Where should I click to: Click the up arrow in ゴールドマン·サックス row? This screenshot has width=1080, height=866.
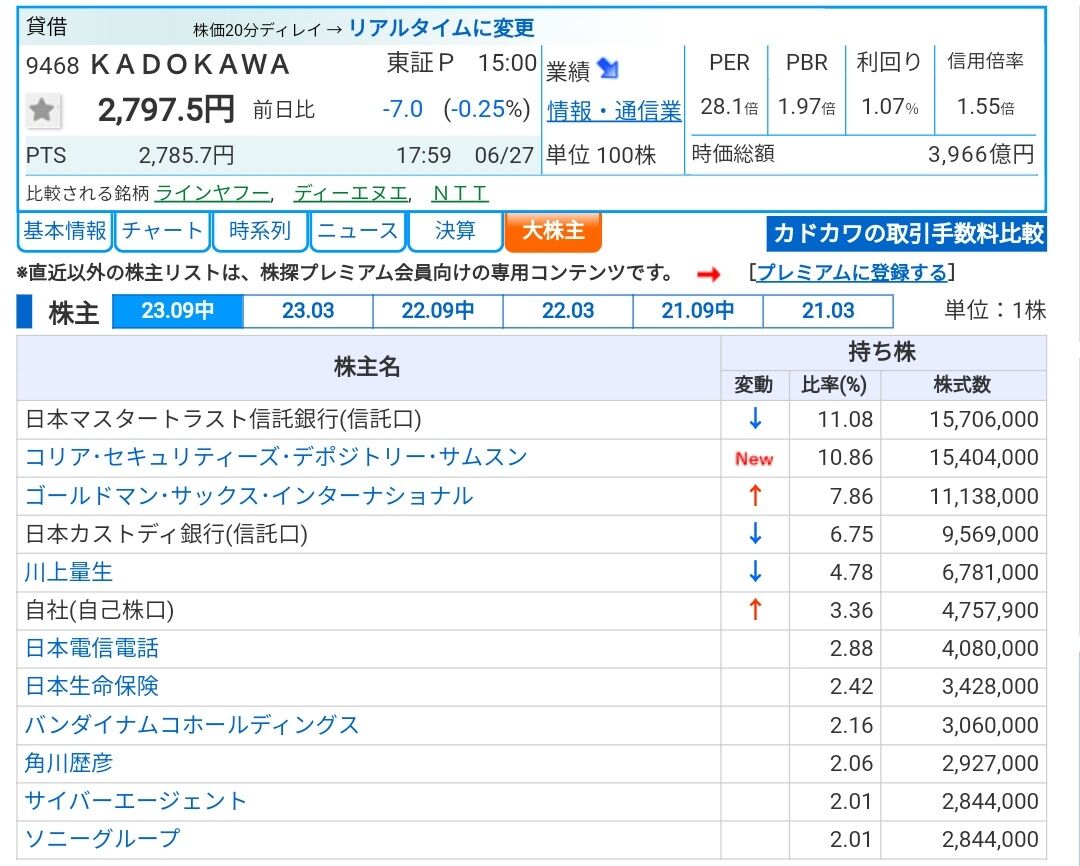[755, 495]
